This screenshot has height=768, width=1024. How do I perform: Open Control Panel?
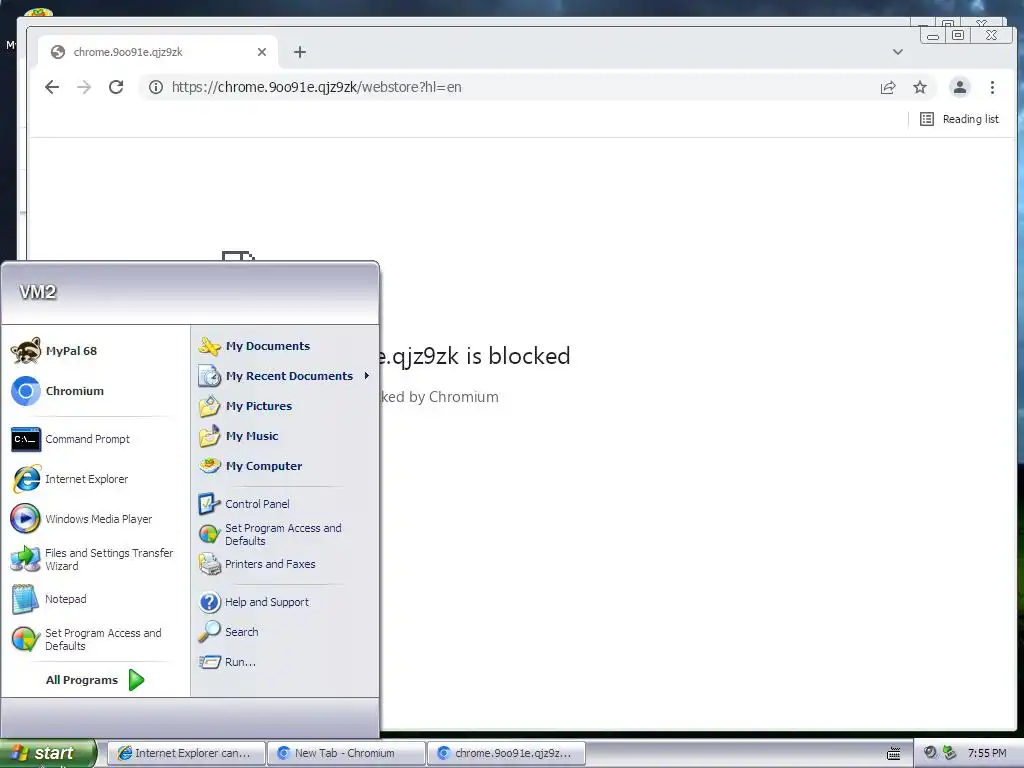pos(284,504)
